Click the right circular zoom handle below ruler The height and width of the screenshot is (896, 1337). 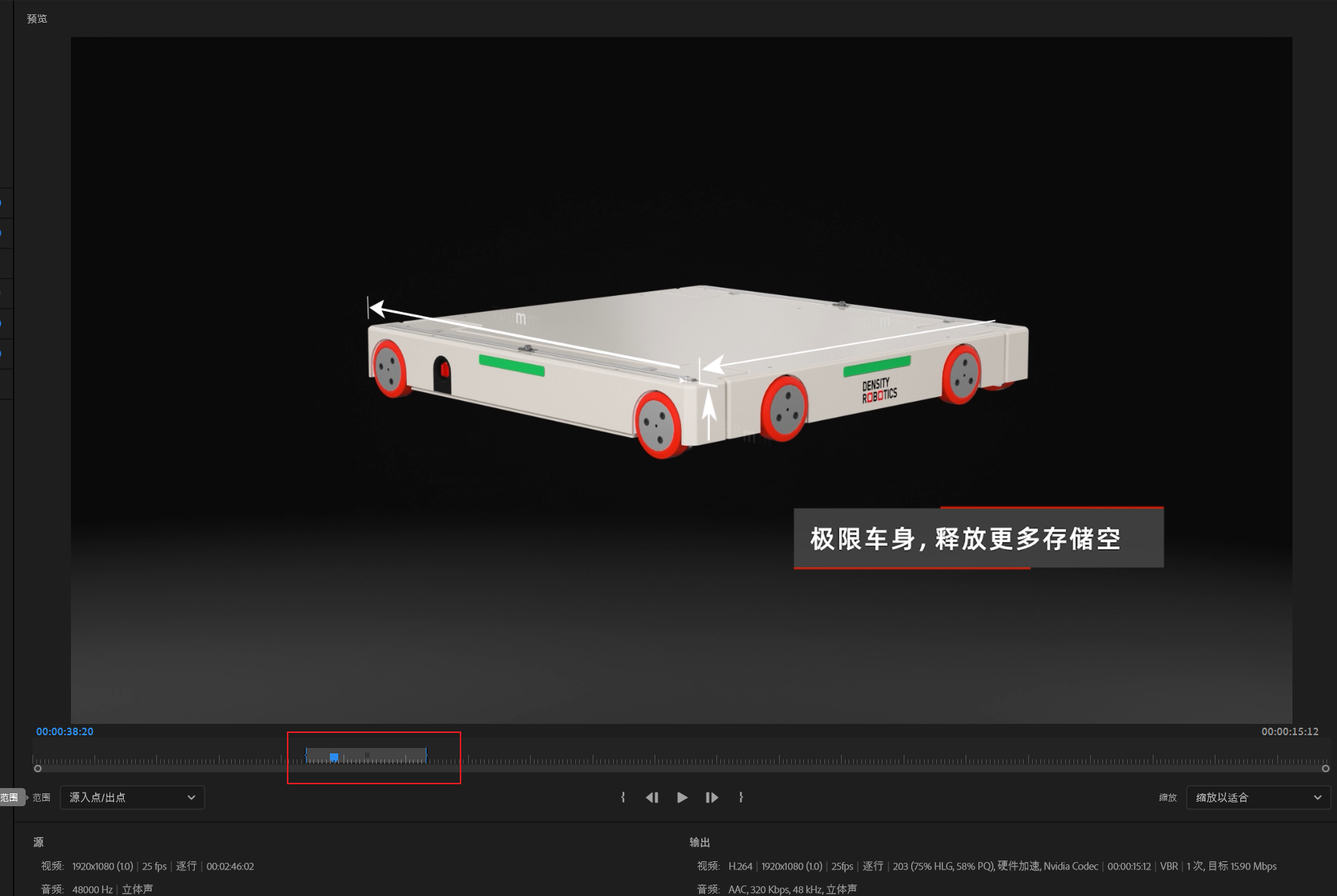coord(1325,768)
